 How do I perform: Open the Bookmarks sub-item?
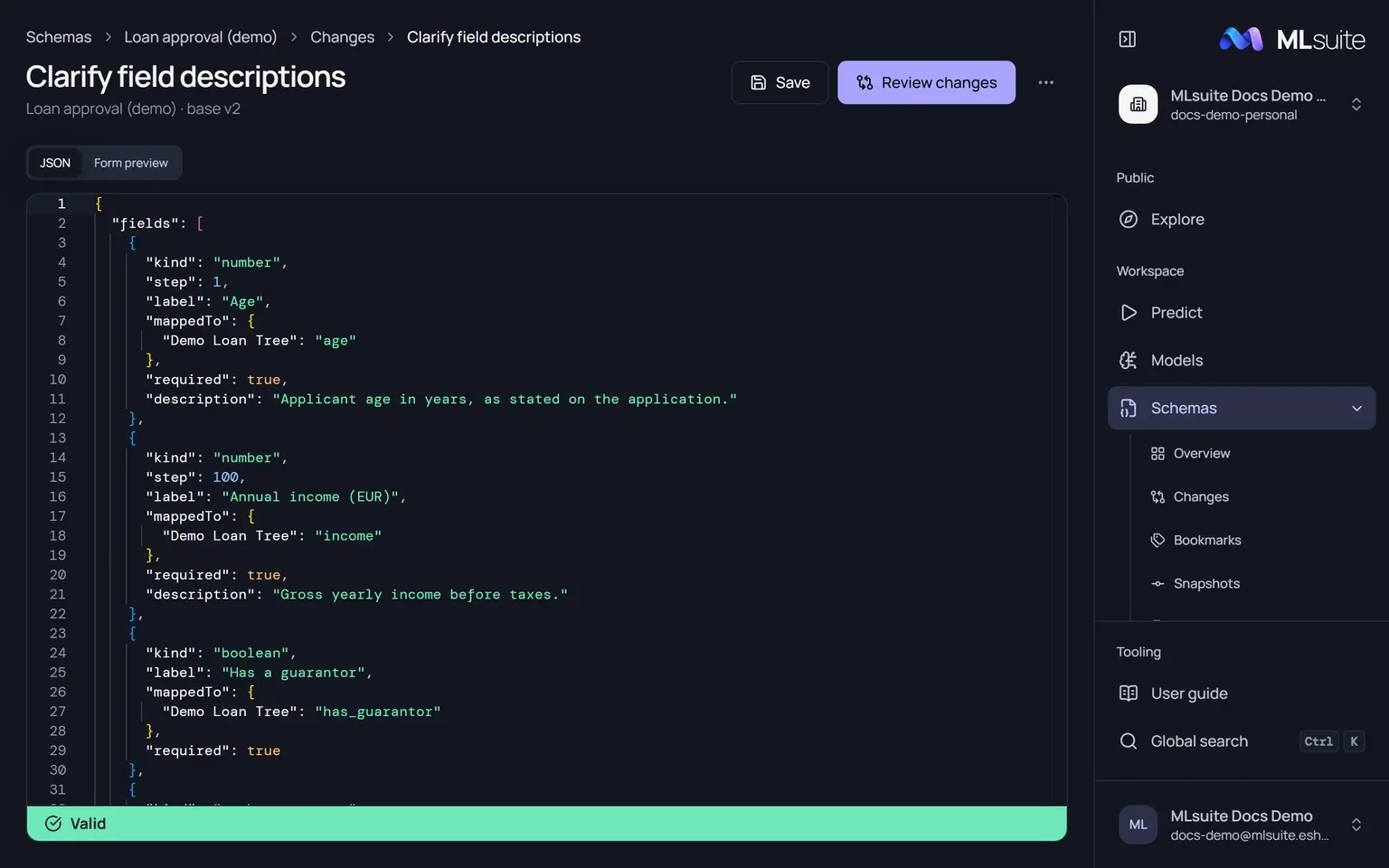(1257, 541)
